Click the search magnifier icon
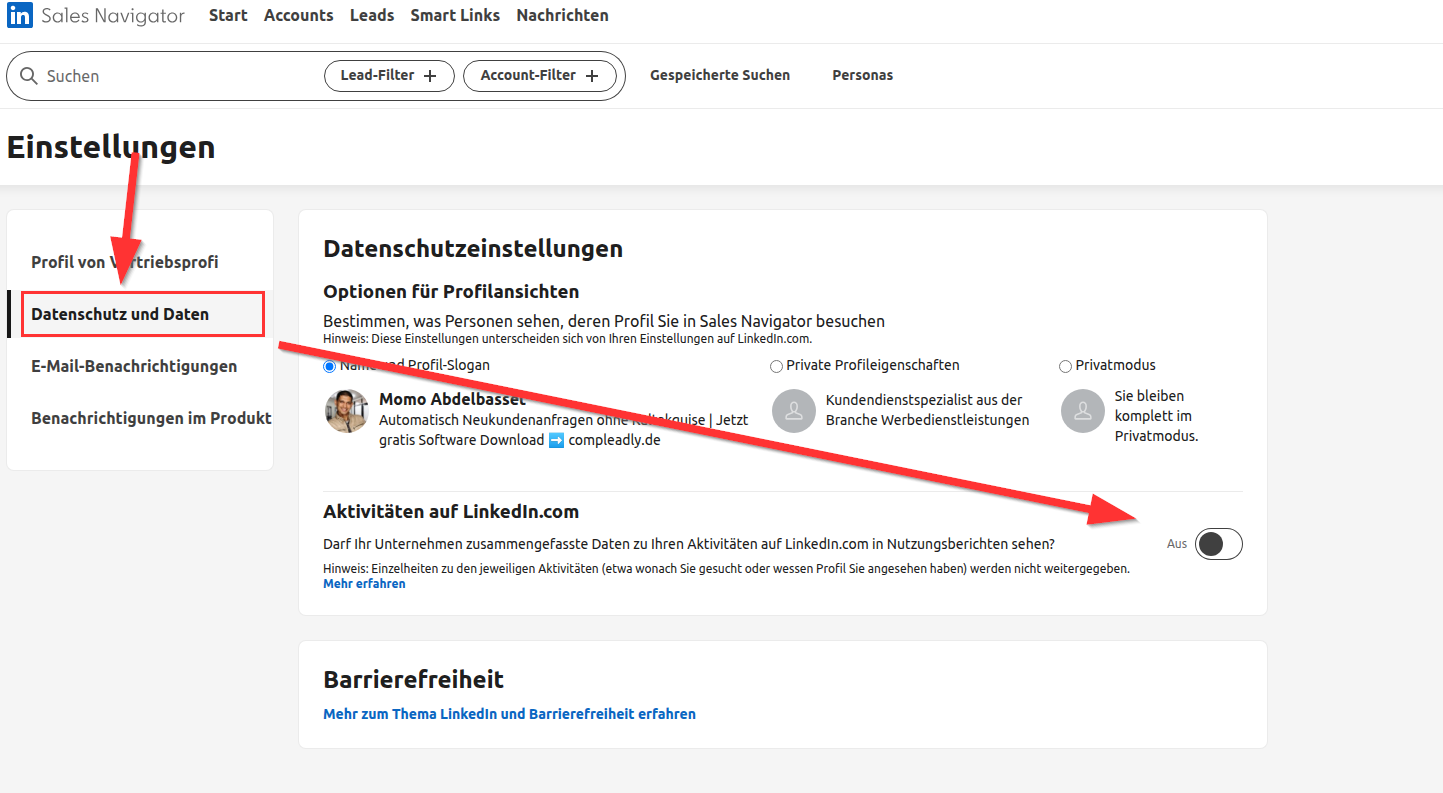This screenshot has width=1443, height=793. pyautogui.click(x=29, y=76)
